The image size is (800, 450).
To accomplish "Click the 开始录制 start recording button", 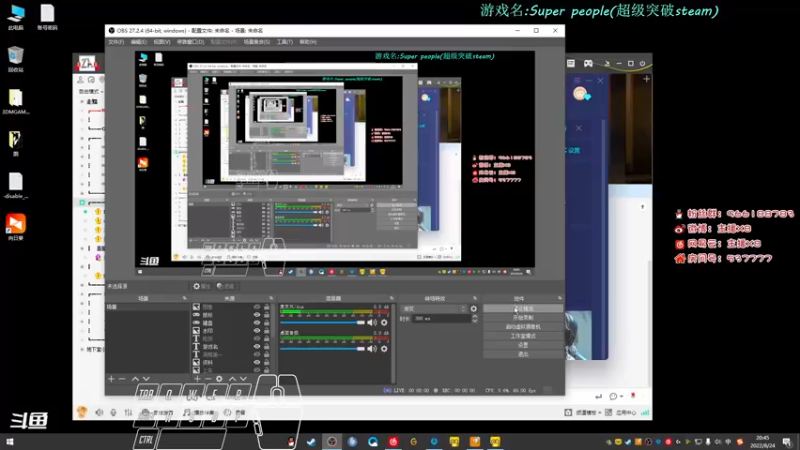I will pyautogui.click(x=523, y=317).
